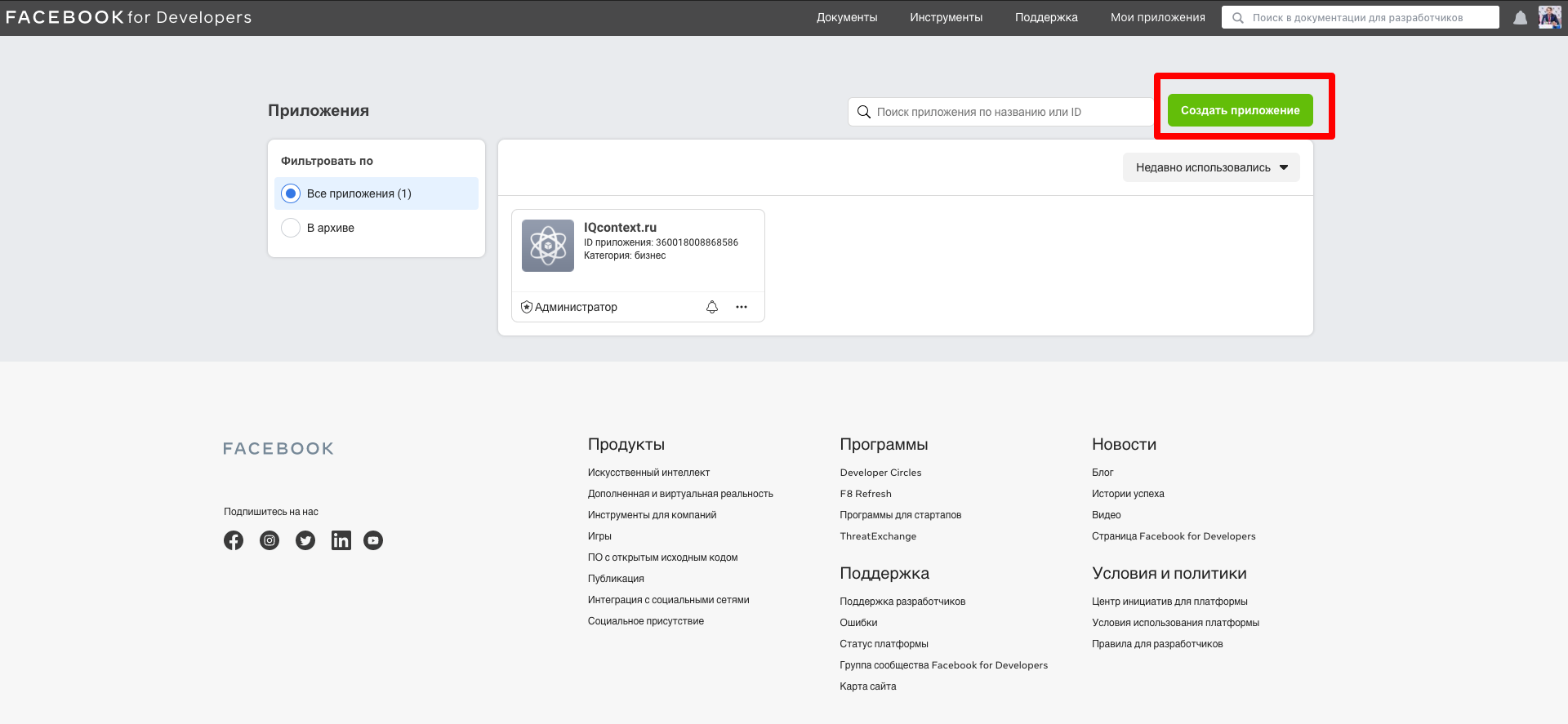Screen dimensions: 1568x724
Task: Open 'ПО с открытым исходным кодом' link
Action: [662, 557]
